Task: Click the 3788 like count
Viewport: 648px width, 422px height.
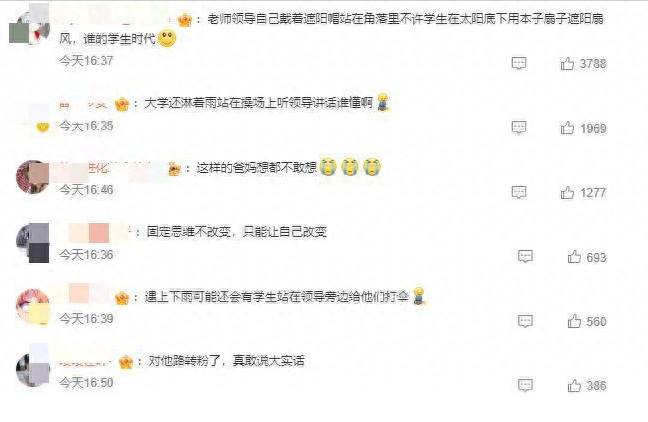Action: pos(593,64)
